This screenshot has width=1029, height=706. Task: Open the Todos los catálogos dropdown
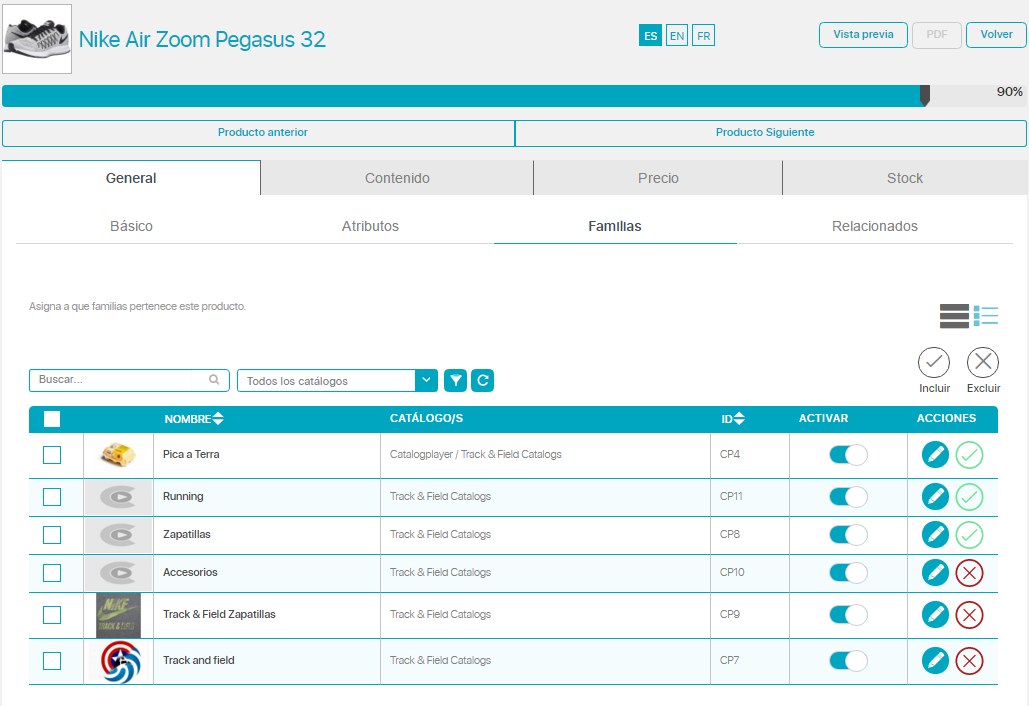click(x=337, y=381)
